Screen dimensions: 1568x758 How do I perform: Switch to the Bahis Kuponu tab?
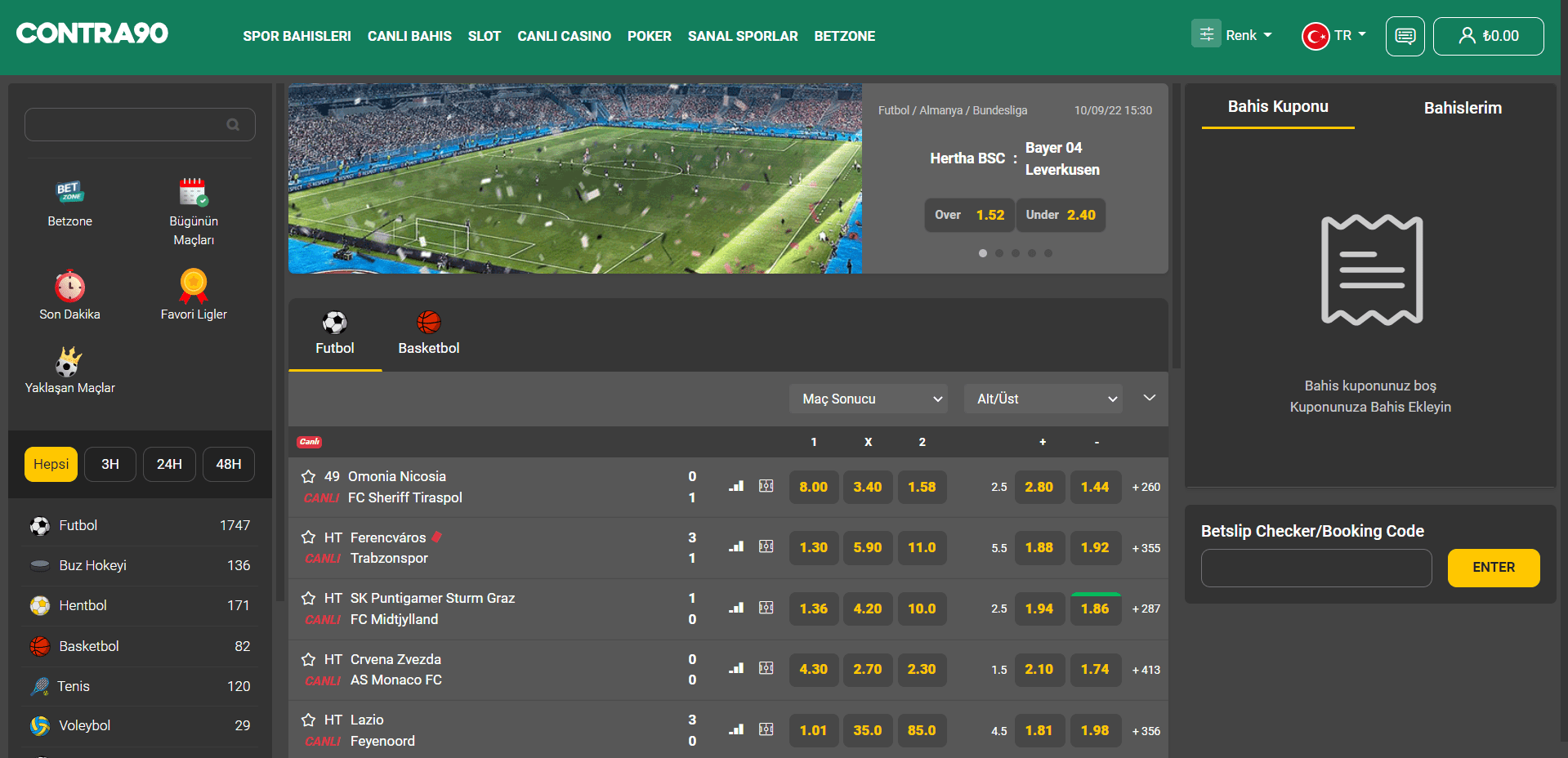(1278, 107)
